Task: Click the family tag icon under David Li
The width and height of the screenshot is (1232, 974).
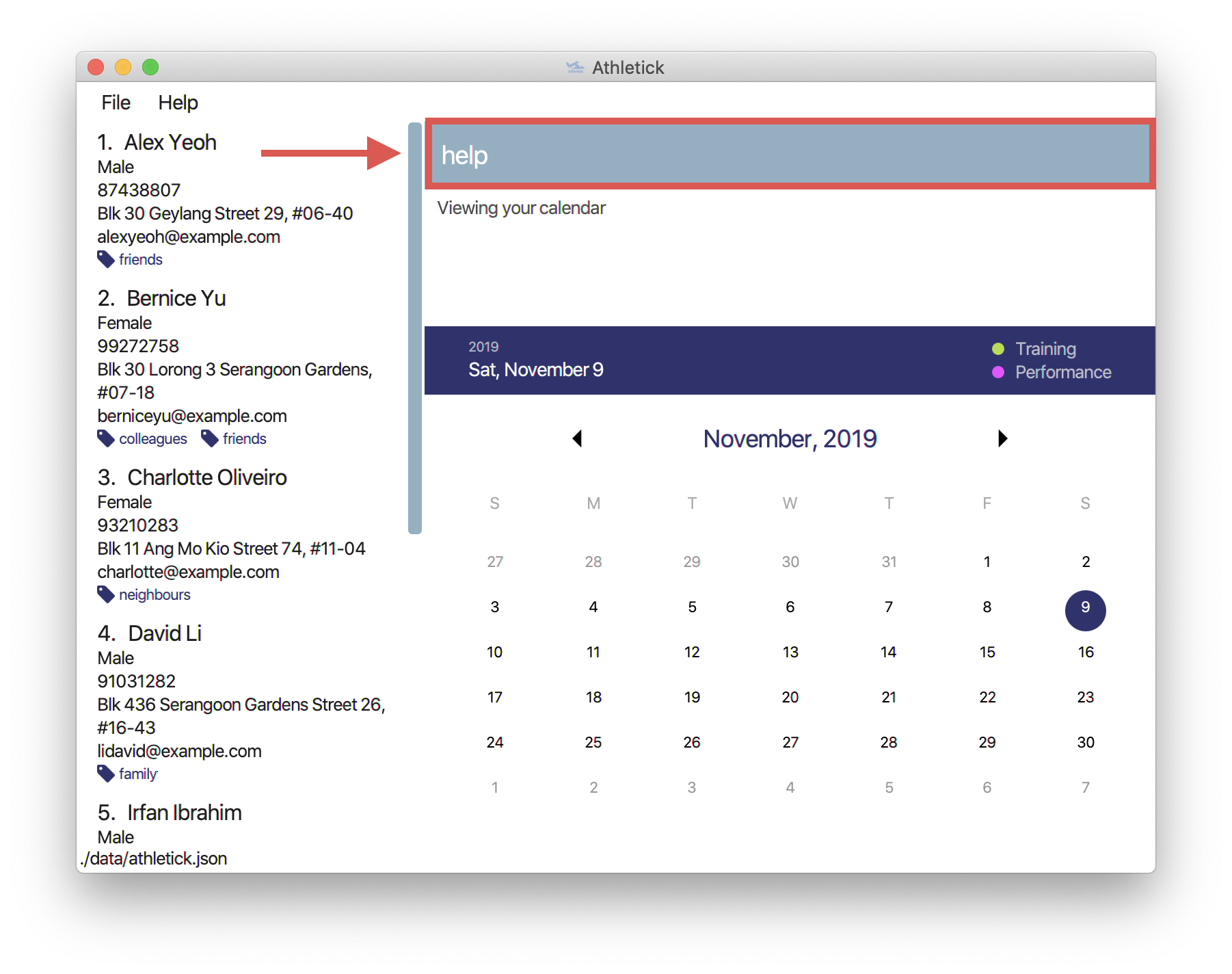Action: (x=105, y=774)
